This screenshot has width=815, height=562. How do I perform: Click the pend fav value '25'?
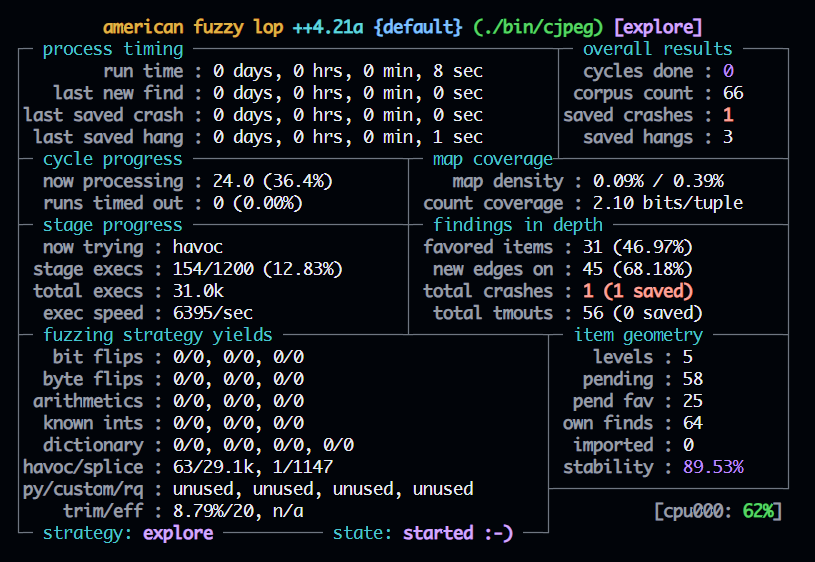tap(693, 401)
